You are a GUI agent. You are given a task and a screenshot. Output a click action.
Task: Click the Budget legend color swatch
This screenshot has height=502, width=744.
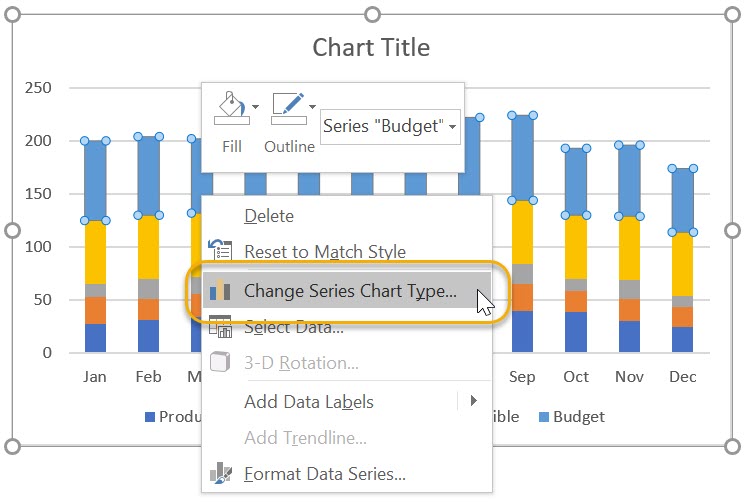[x=544, y=417]
